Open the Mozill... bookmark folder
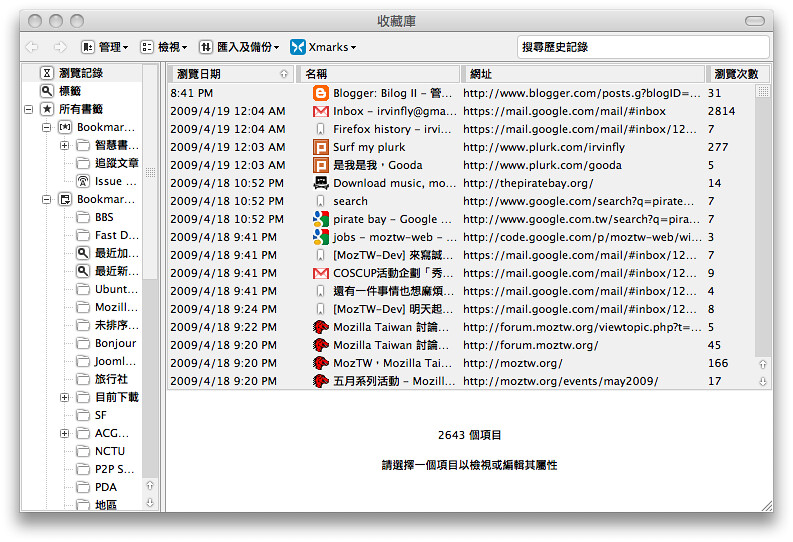Screen dimensions: 793x542 pyautogui.click(x=116, y=307)
